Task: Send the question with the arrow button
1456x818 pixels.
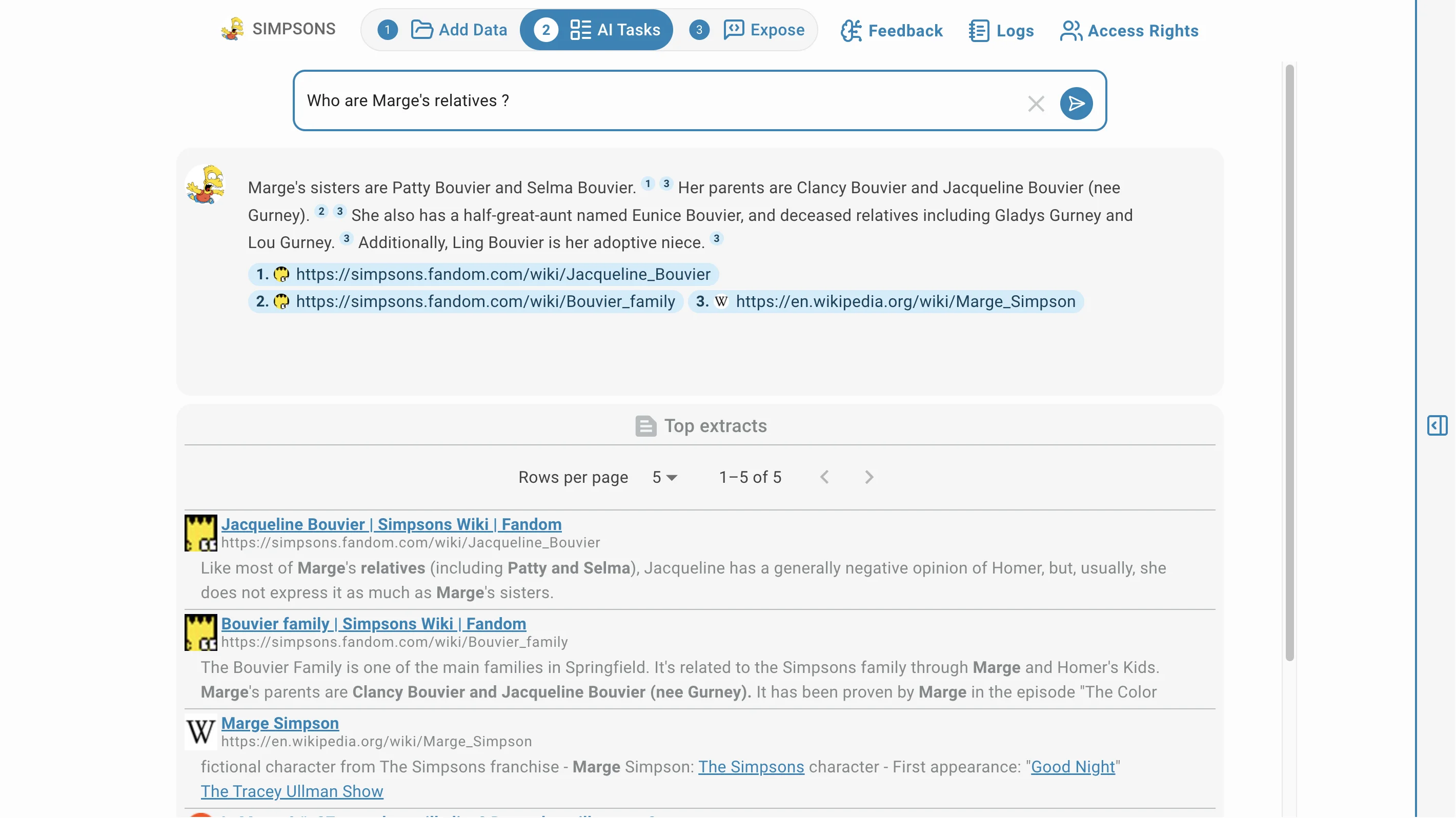Action: (x=1076, y=104)
